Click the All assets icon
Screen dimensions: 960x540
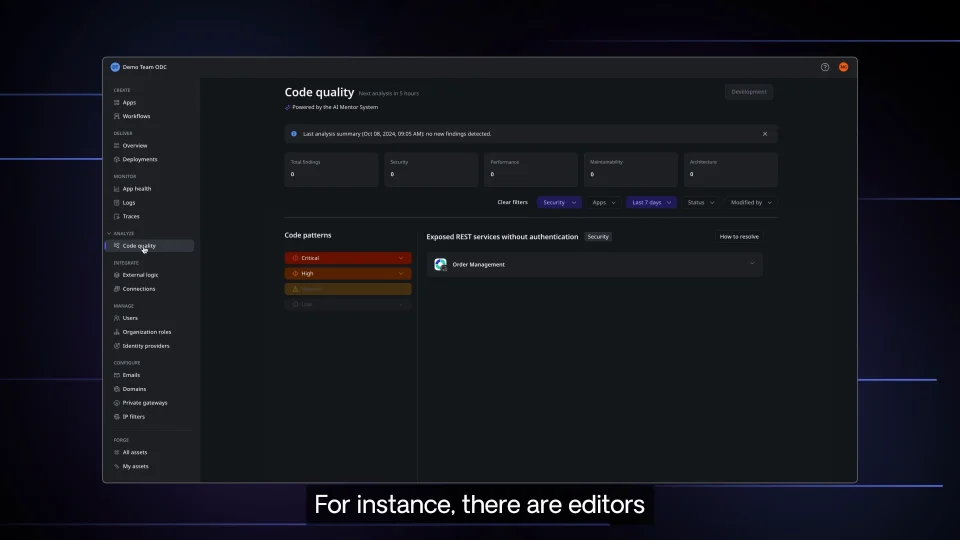116,452
